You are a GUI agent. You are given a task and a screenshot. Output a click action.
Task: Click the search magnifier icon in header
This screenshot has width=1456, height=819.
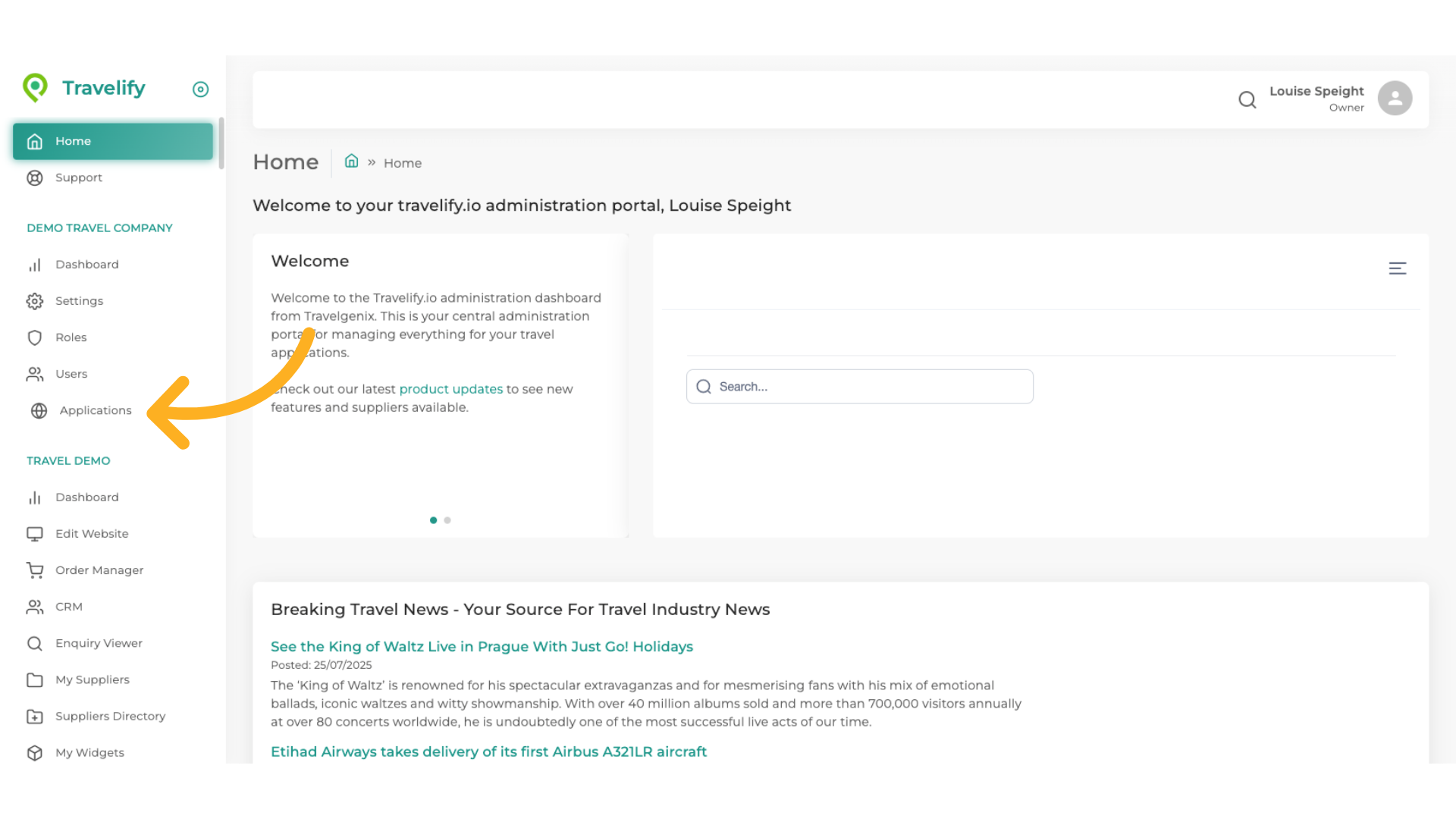pyautogui.click(x=1247, y=99)
